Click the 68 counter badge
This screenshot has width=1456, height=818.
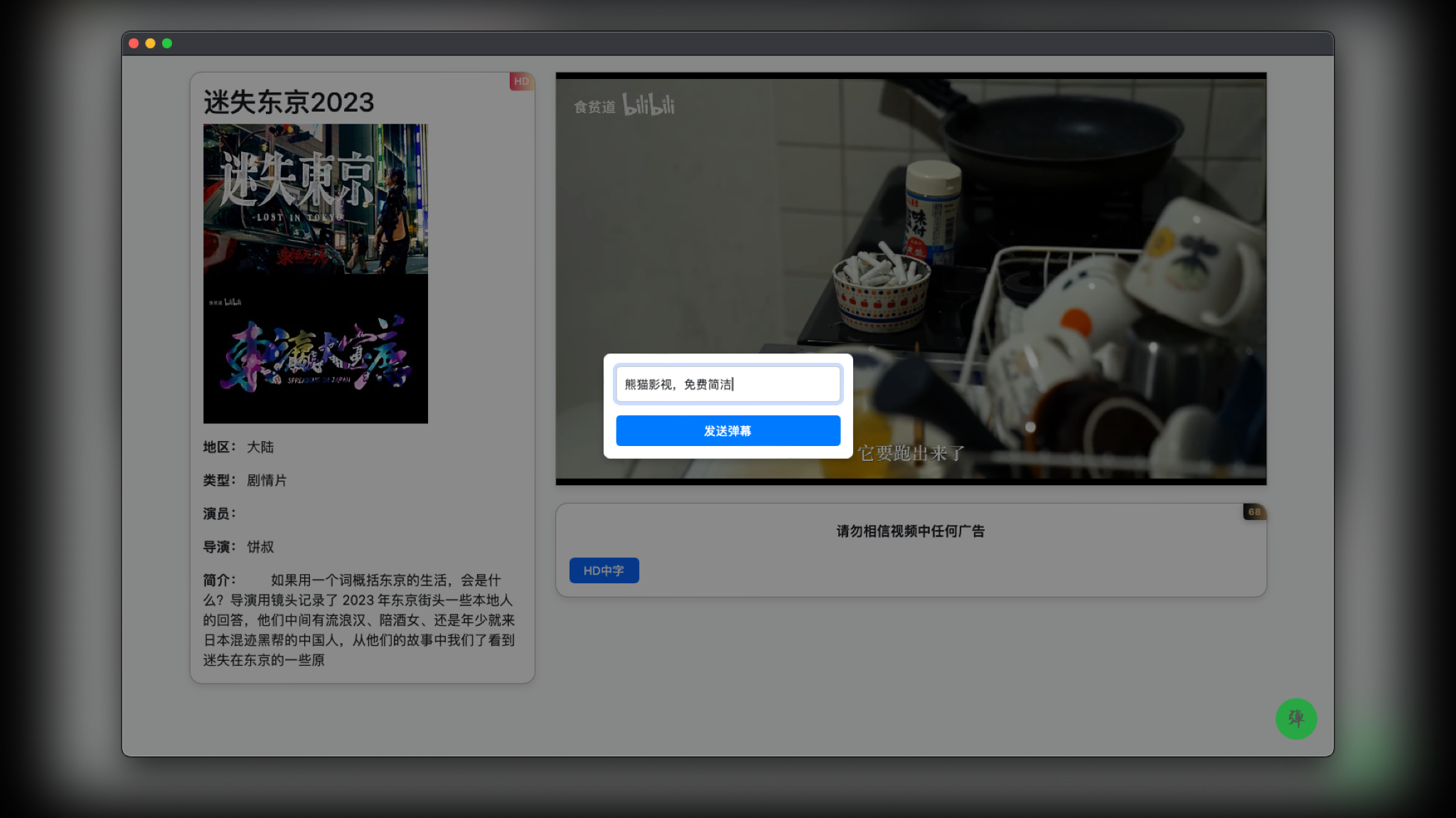click(x=1254, y=511)
